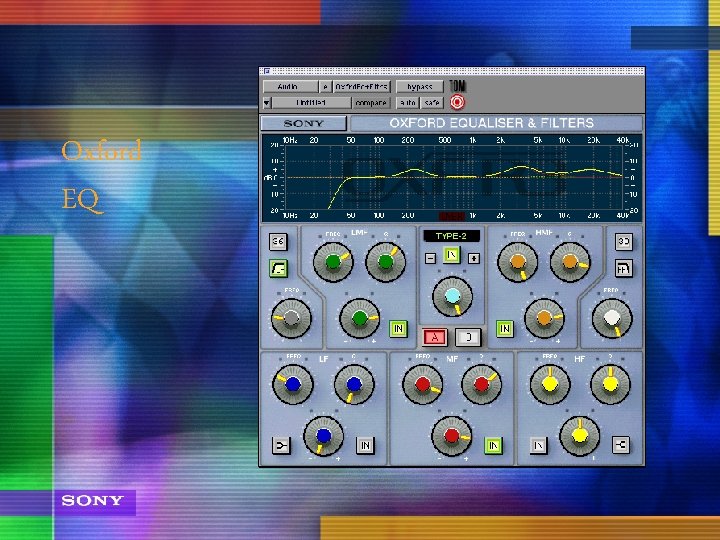Select the B preset button
The height and width of the screenshot is (540, 720).
click(x=468, y=337)
